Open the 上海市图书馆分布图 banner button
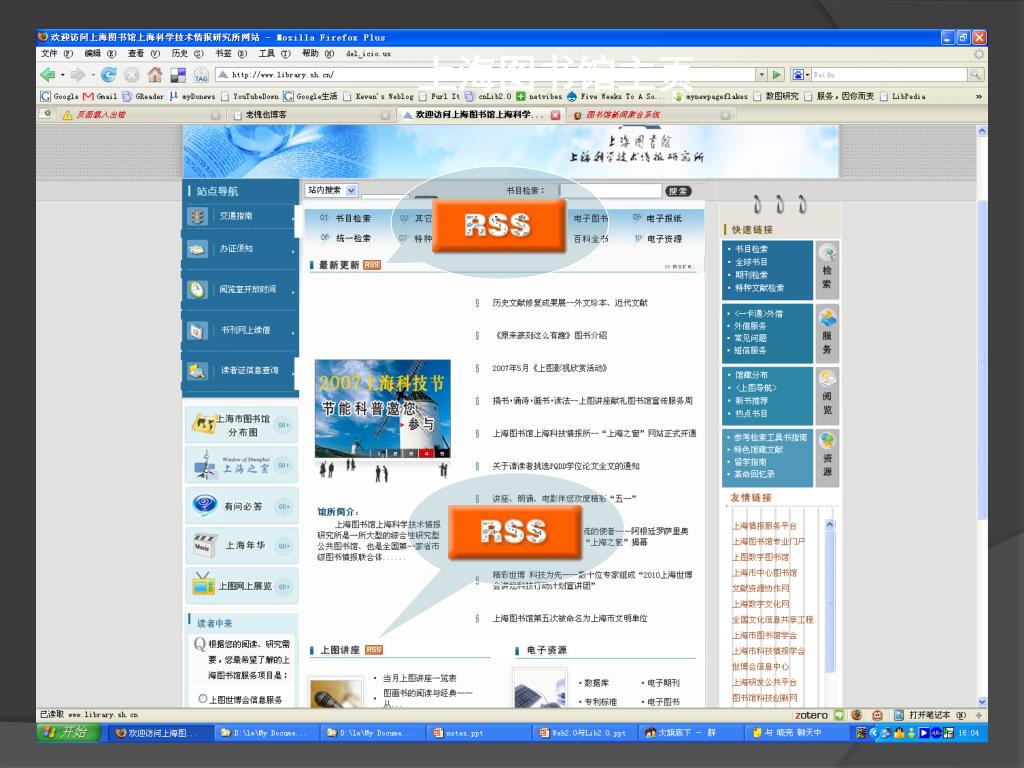1024x768 pixels. [242, 425]
